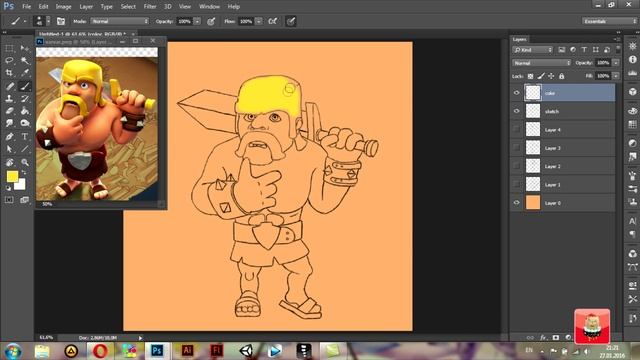640x360 pixels.
Task: Show Layer 3
Action: click(516, 148)
